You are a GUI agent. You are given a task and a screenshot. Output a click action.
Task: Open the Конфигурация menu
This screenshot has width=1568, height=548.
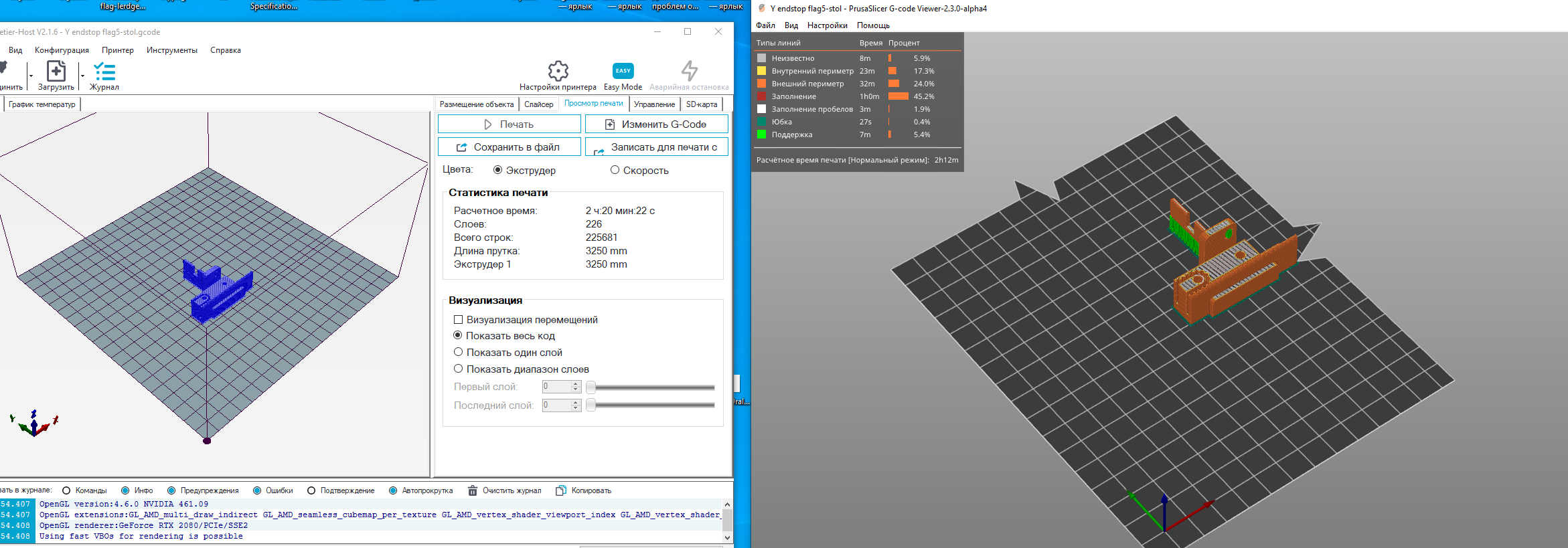click(x=62, y=50)
